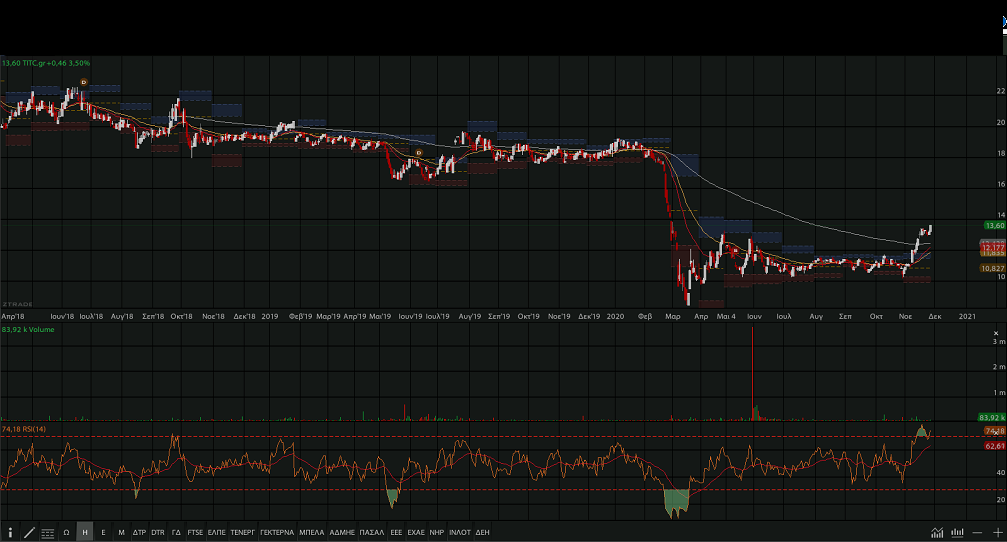Zoom out with the minus icon
The image size is (1007, 542).
click(x=978, y=533)
